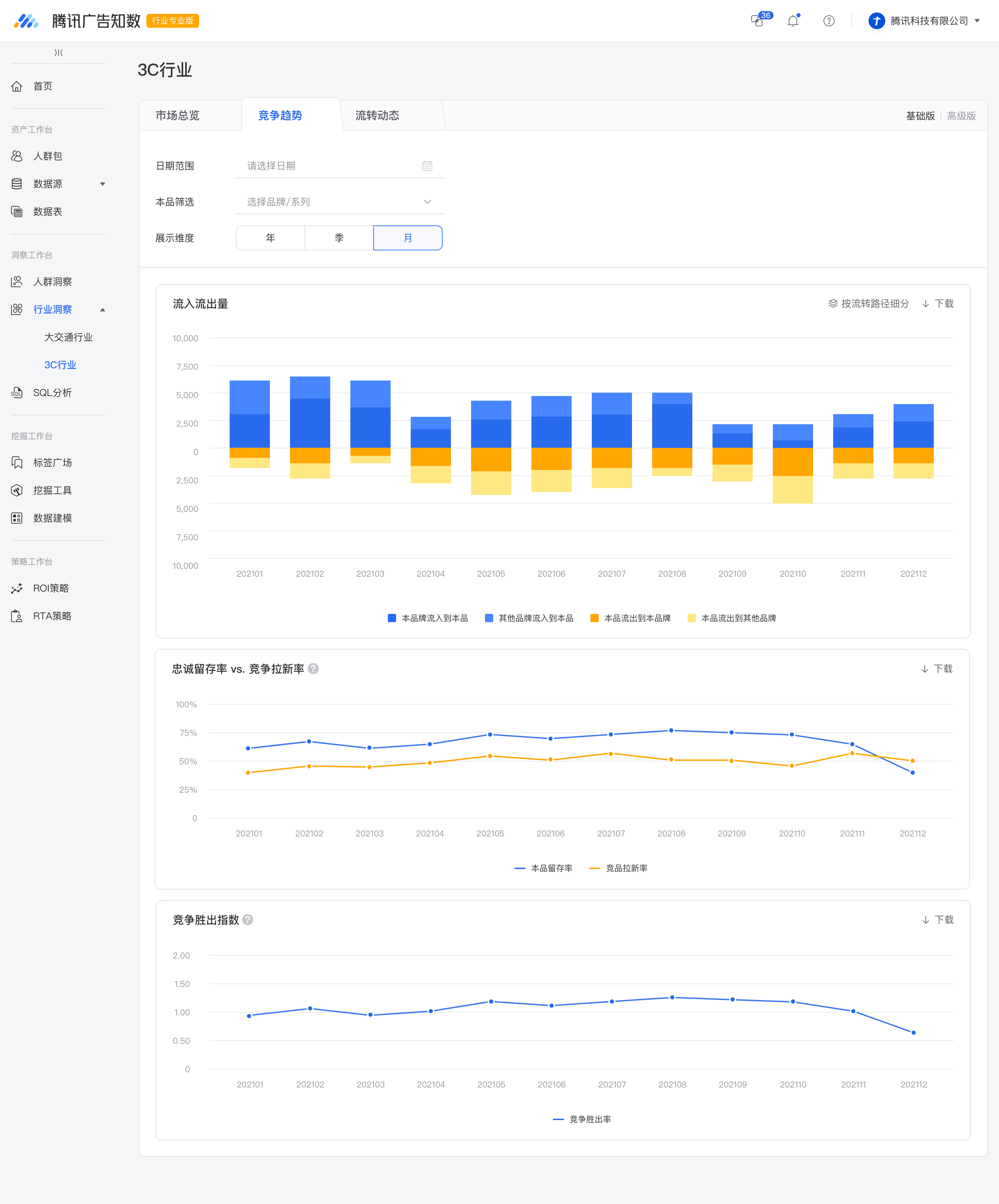
Task: Open help tooltip next to 竞争胜出指数 title
Action: (x=248, y=920)
